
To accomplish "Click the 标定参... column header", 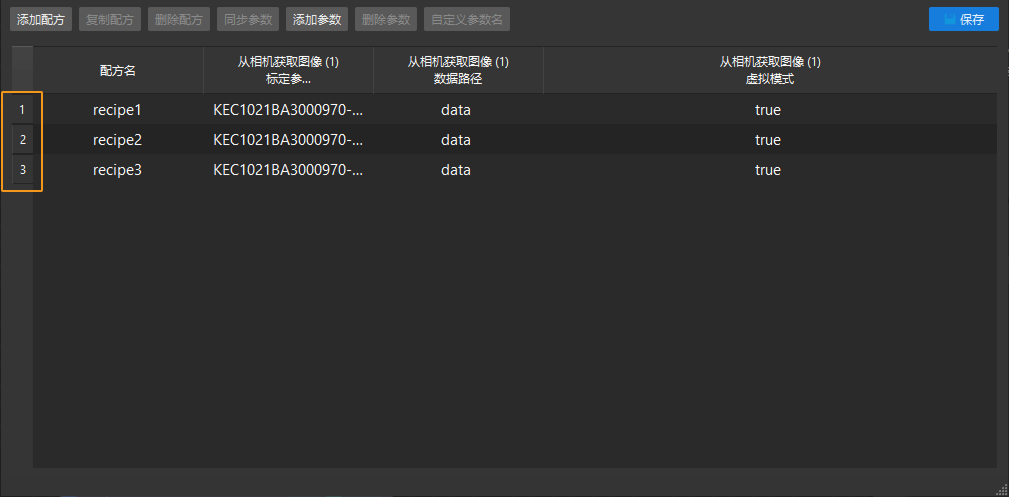I will (288, 71).
